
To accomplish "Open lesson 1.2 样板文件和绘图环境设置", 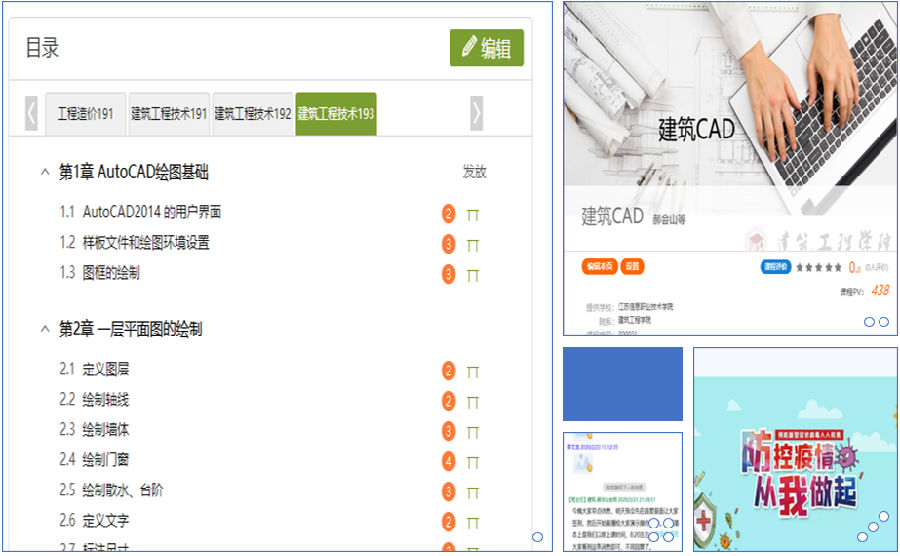I will (x=134, y=243).
